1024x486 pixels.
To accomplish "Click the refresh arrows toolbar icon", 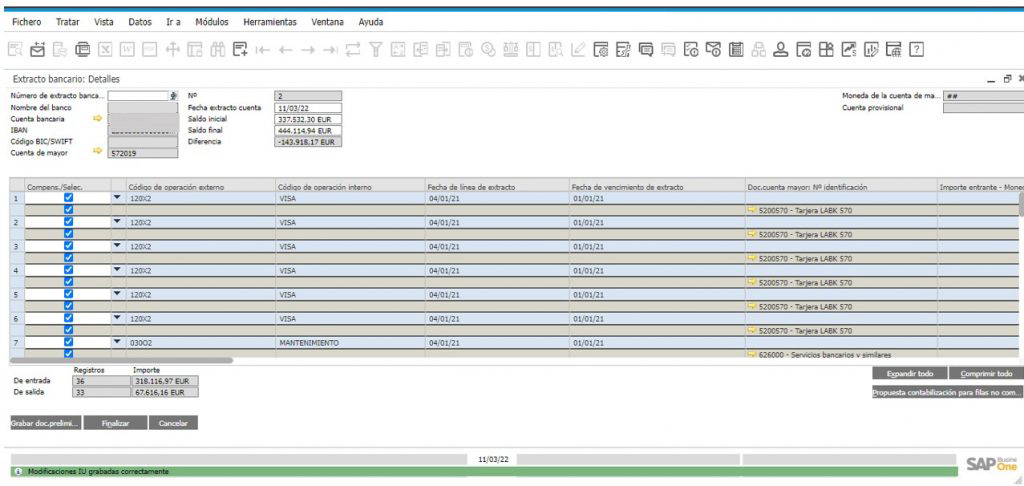I will coord(353,50).
